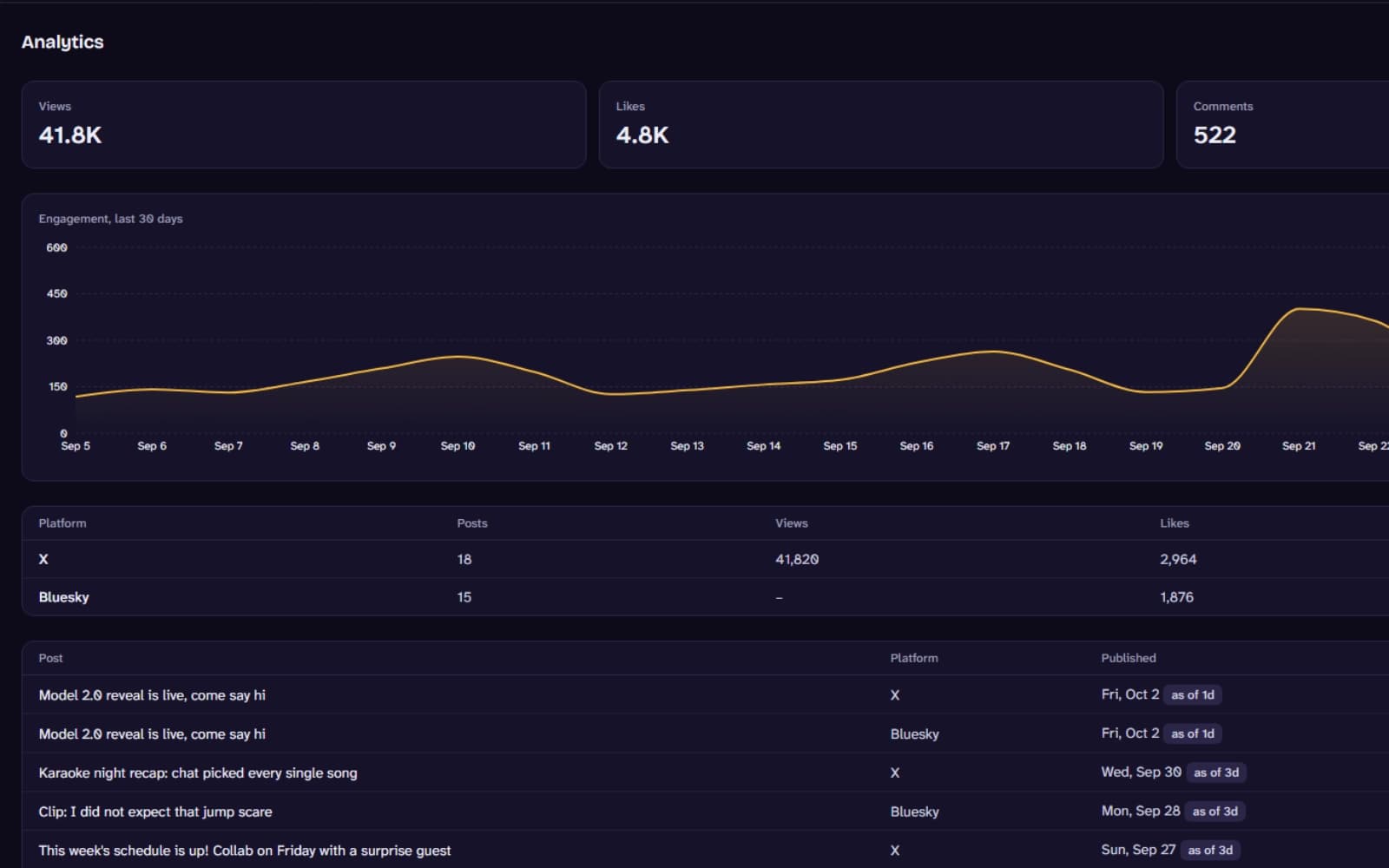The image size is (1389, 868).
Task: Click the Sep 17 label on chart axis
Action: (993, 445)
